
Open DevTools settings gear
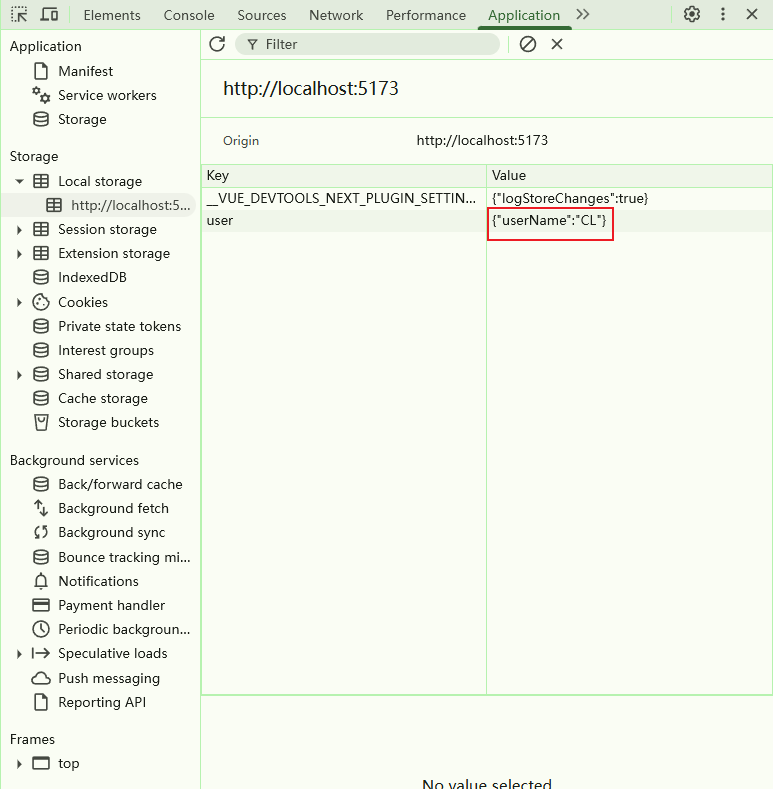(x=692, y=14)
